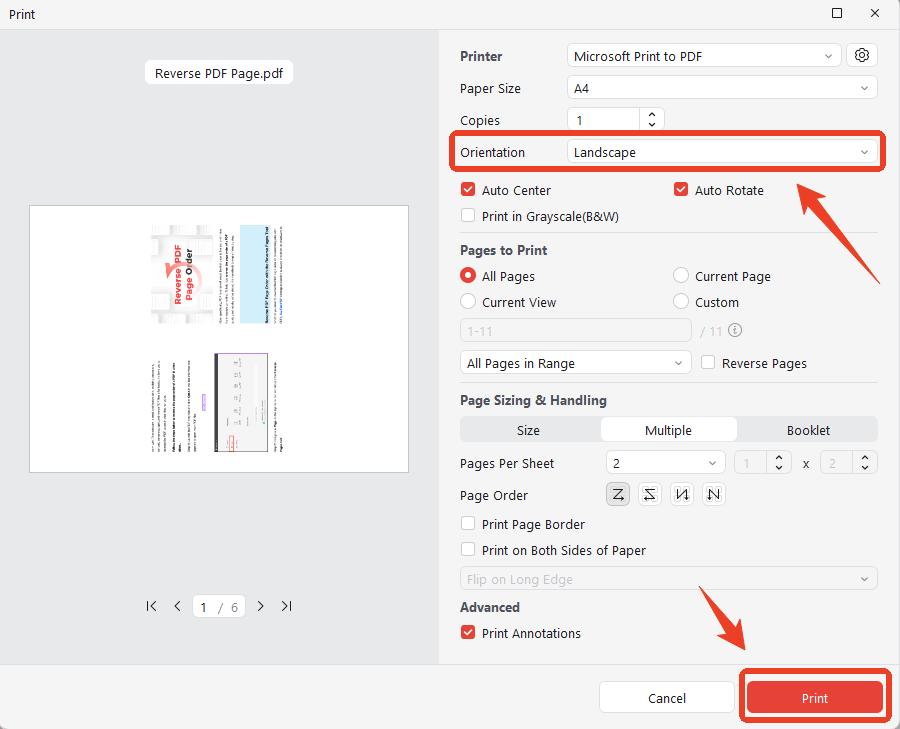
Task: Open printer properties gear icon
Action: [862, 56]
